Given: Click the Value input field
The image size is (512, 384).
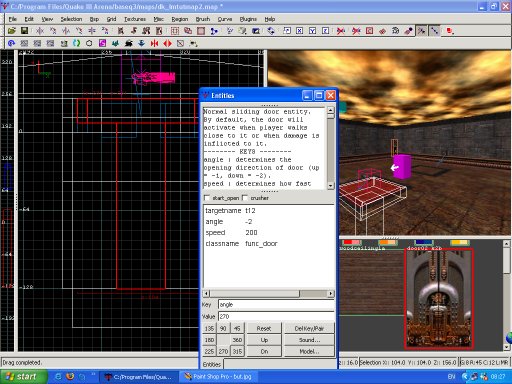Looking at the screenshot, I should click(x=276, y=316).
